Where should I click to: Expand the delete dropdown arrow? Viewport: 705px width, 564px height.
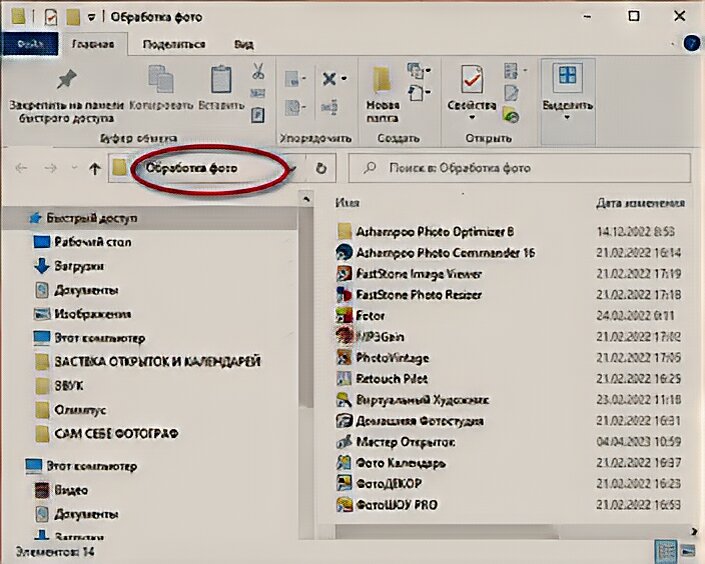click(344, 79)
